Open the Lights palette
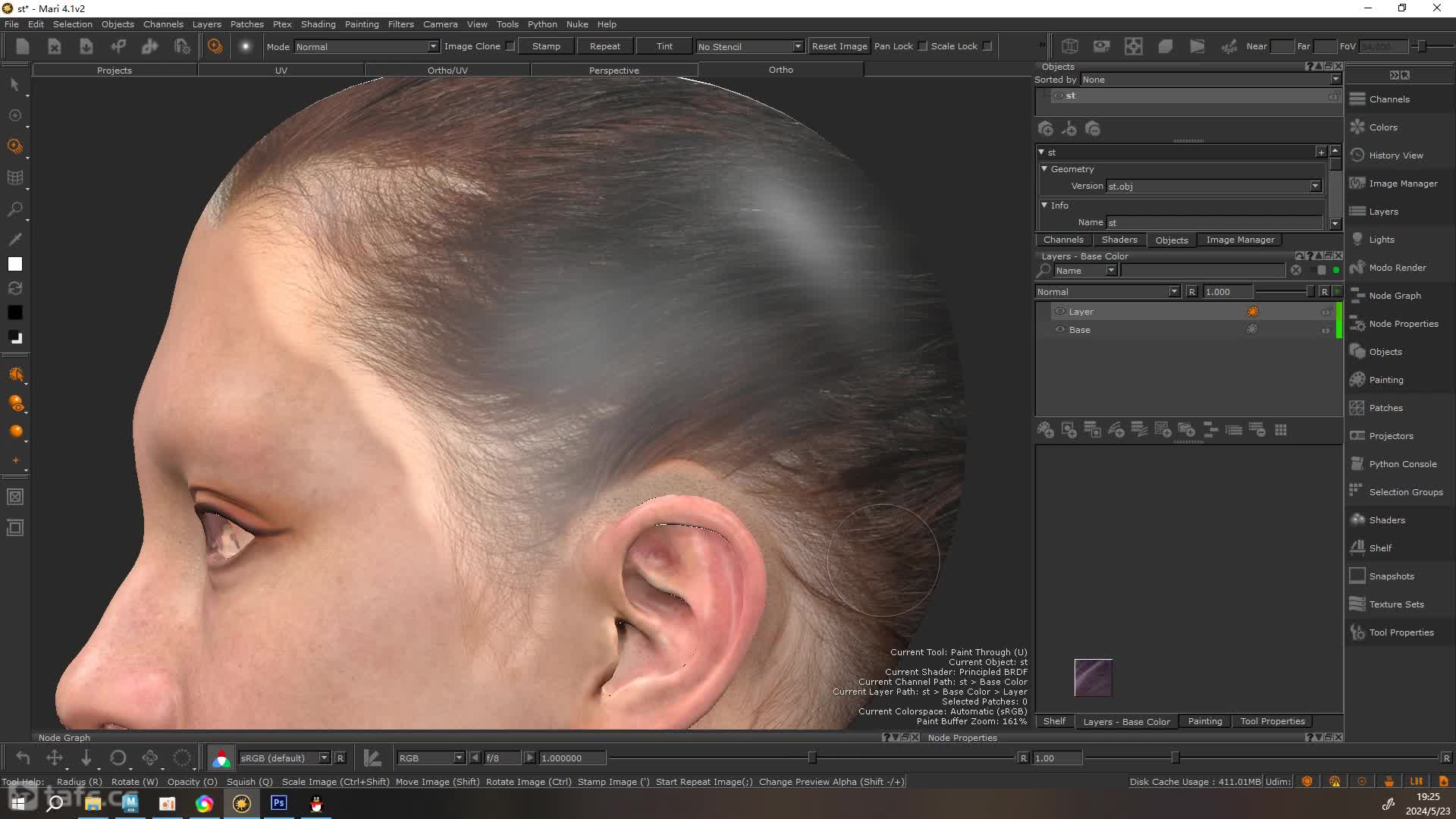 point(1381,240)
